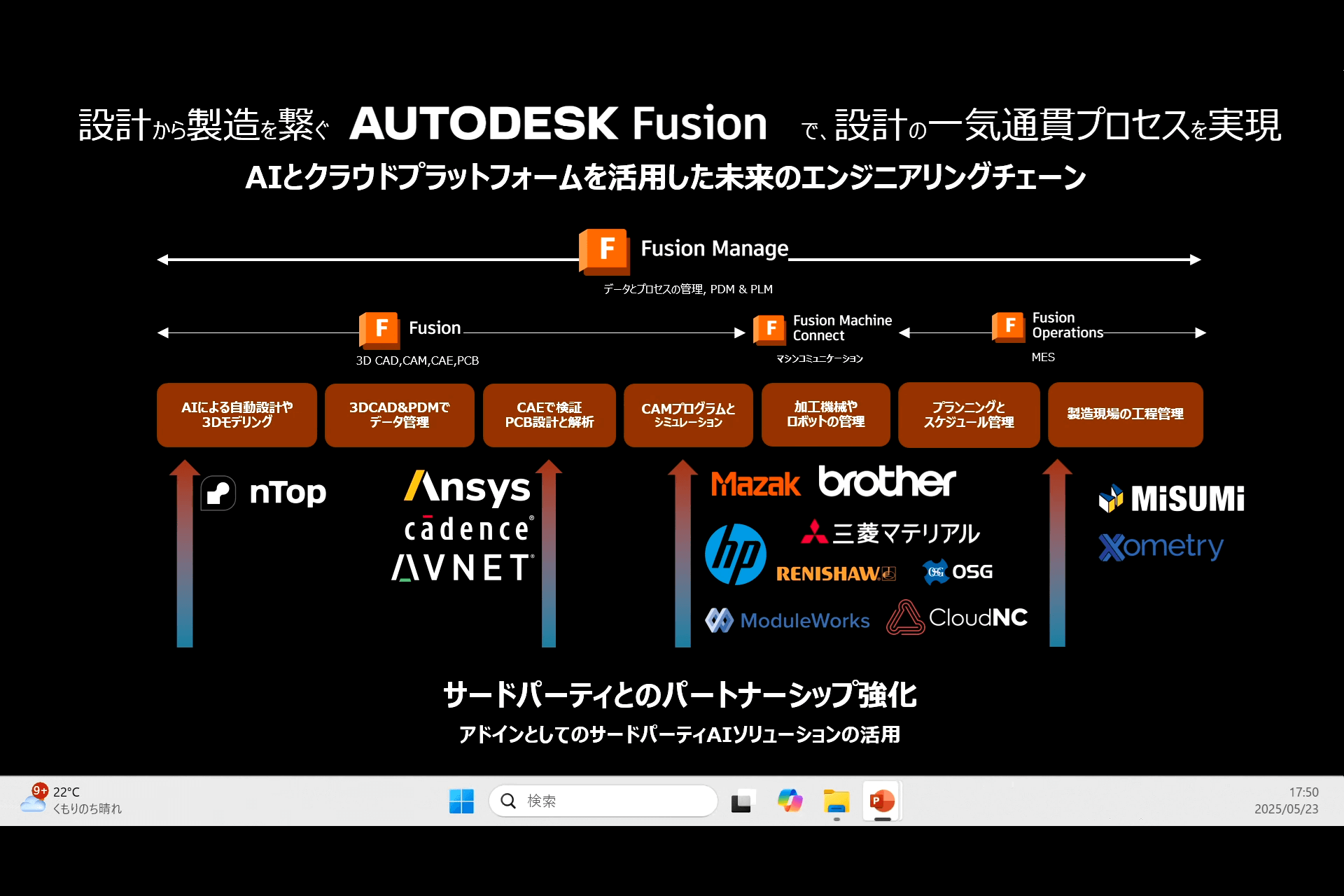Click the Fusion orange F icon
1344x896 pixels.
tap(379, 330)
